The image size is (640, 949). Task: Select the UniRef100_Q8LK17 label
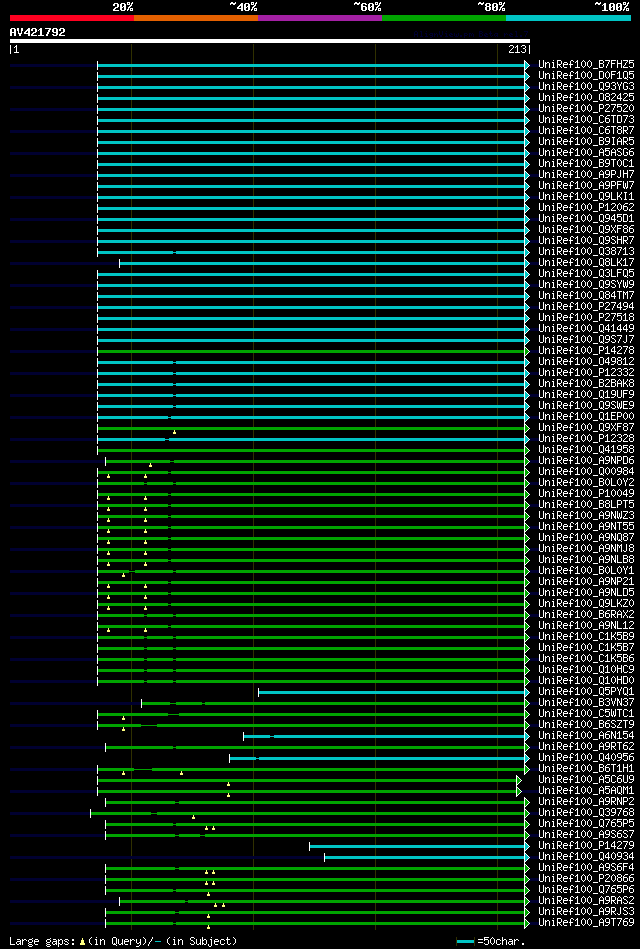[586, 262]
